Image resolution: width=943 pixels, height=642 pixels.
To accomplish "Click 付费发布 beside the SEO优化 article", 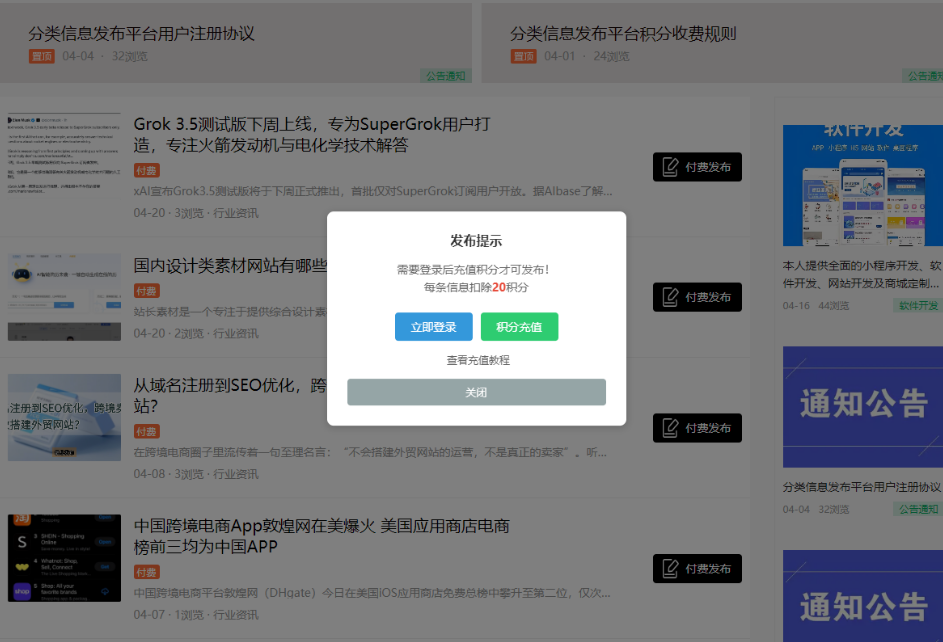I will 697,428.
